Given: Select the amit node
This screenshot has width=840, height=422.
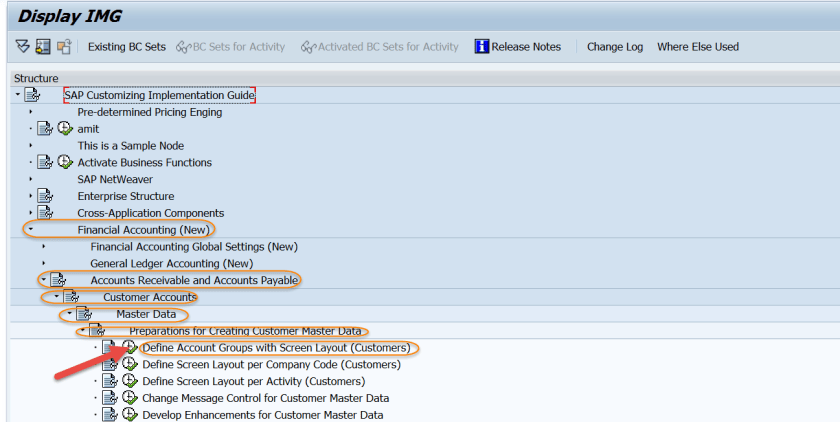Looking at the screenshot, I should (x=88, y=129).
